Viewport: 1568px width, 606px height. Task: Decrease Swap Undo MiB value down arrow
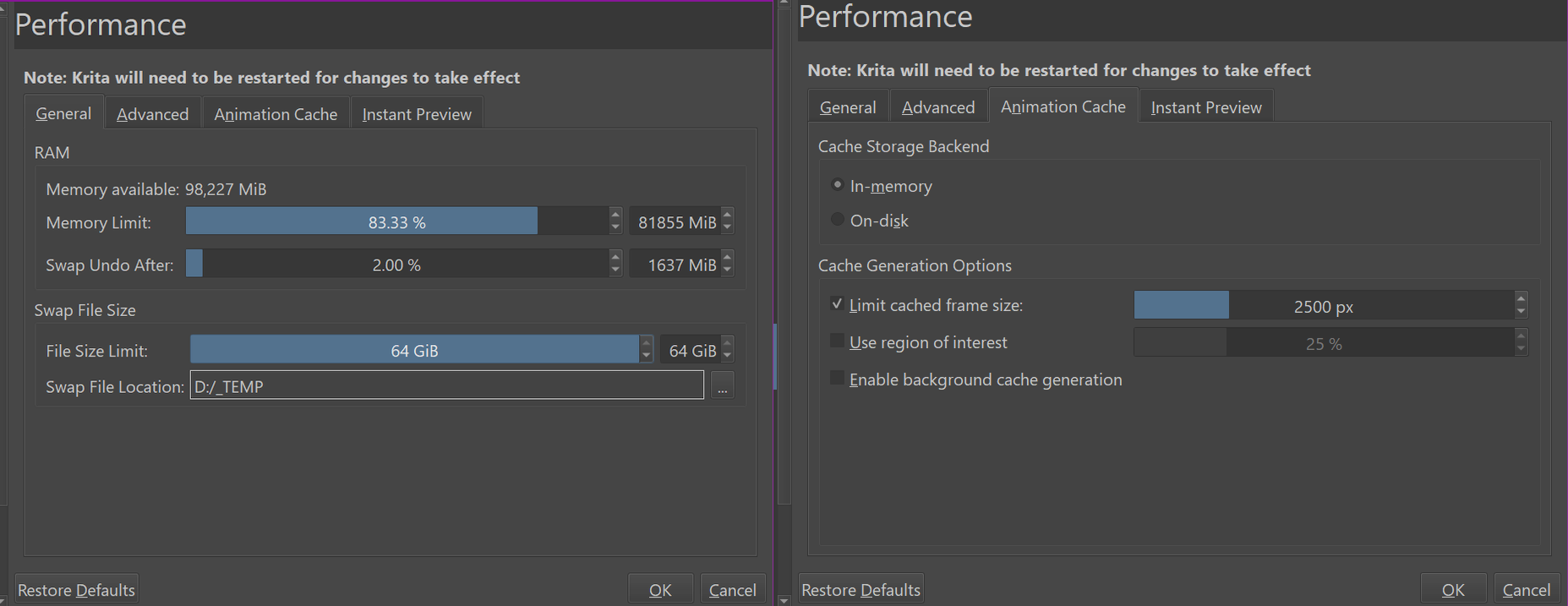pyautogui.click(x=728, y=270)
